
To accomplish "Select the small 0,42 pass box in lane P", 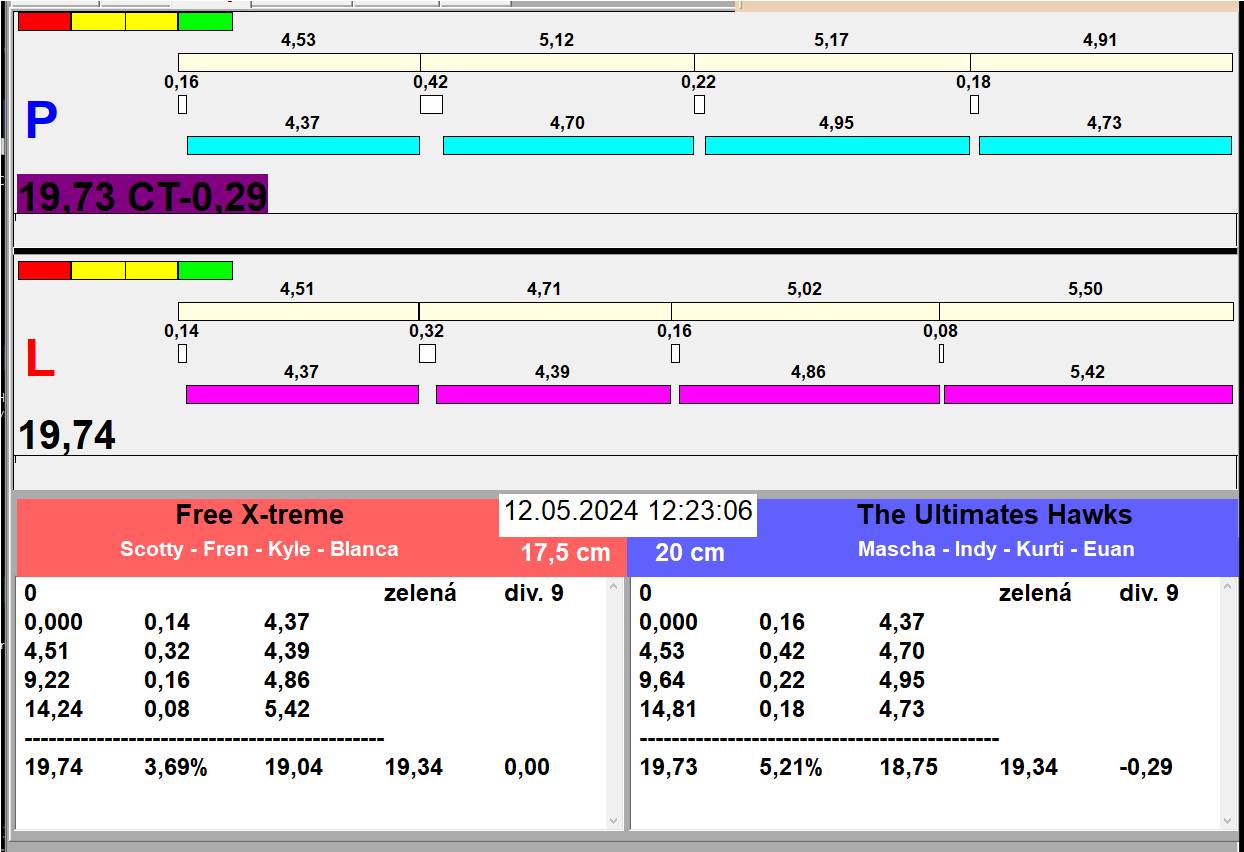I will [x=431, y=105].
